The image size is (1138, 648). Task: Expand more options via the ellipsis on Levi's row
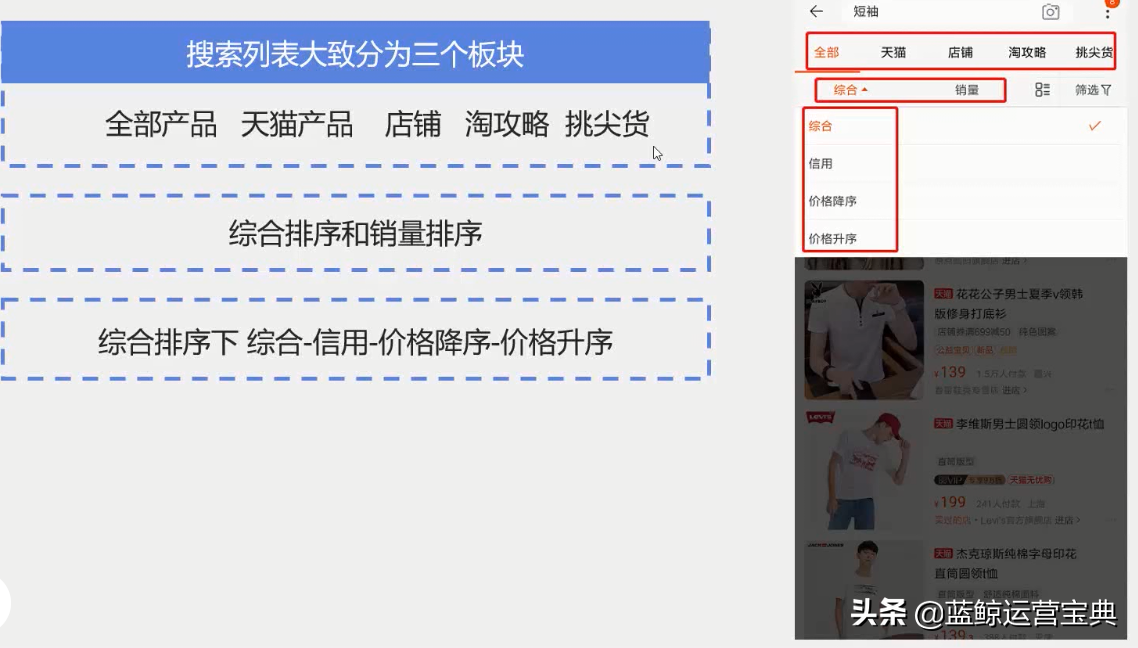pyautogui.click(x=1113, y=518)
